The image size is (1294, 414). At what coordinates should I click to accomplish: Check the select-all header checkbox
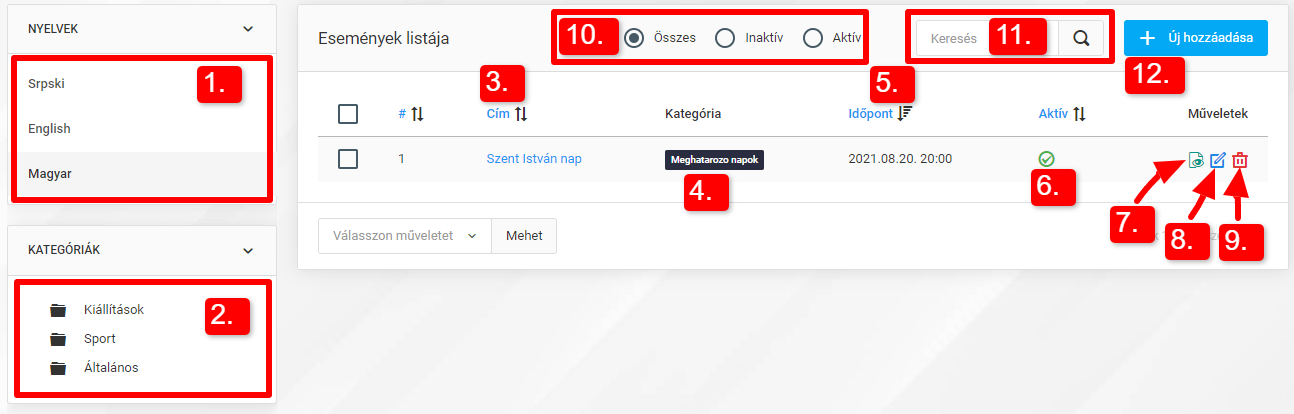tap(348, 114)
